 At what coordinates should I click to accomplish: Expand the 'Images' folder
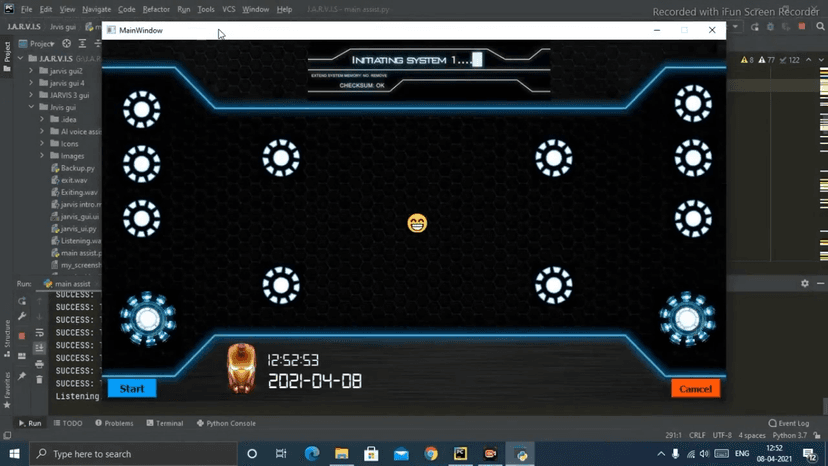click(42, 155)
